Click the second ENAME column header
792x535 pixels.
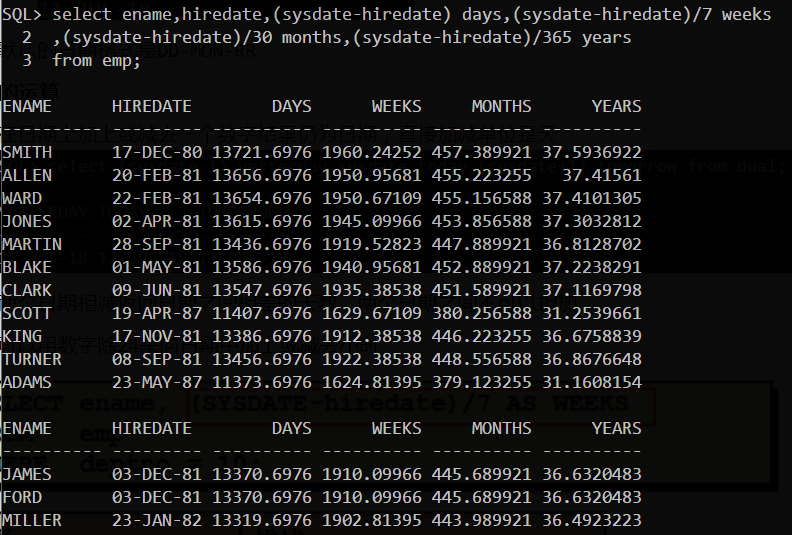point(27,428)
